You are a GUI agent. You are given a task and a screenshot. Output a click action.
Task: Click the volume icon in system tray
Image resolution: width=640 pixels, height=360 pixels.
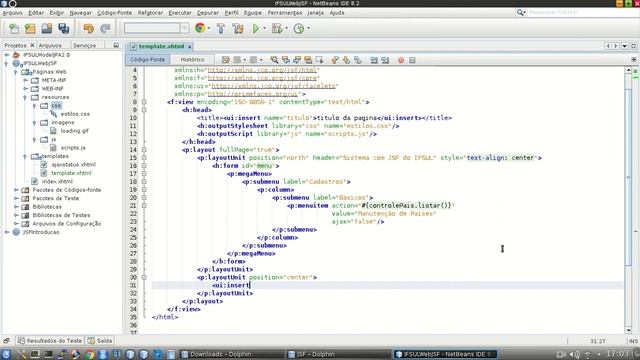(x=574, y=354)
